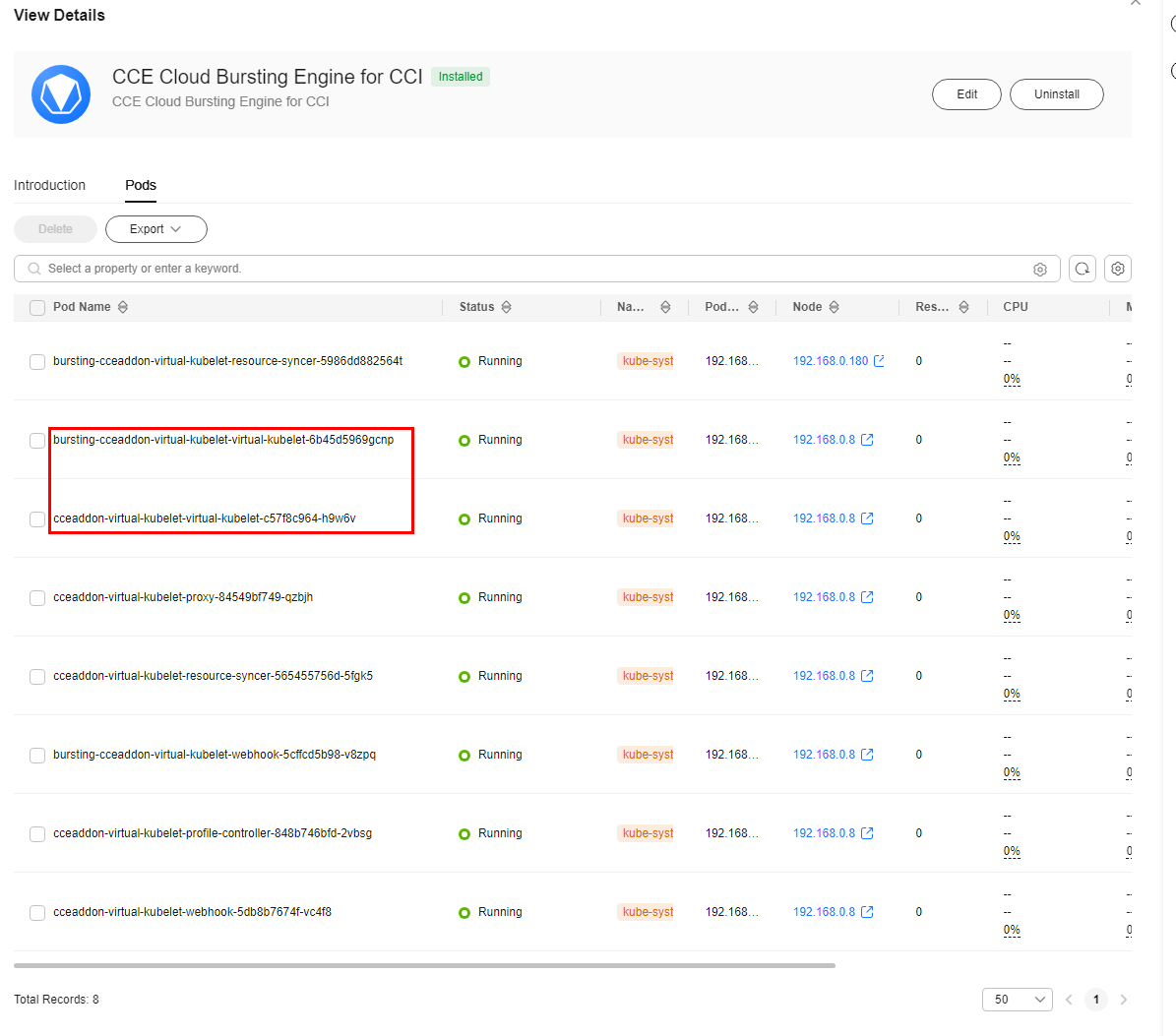
Task: Click pod name bursting-cceaddon-virtual-kubelet-webhook-5cffcd5b98-v8zpq
Action: pos(215,755)
